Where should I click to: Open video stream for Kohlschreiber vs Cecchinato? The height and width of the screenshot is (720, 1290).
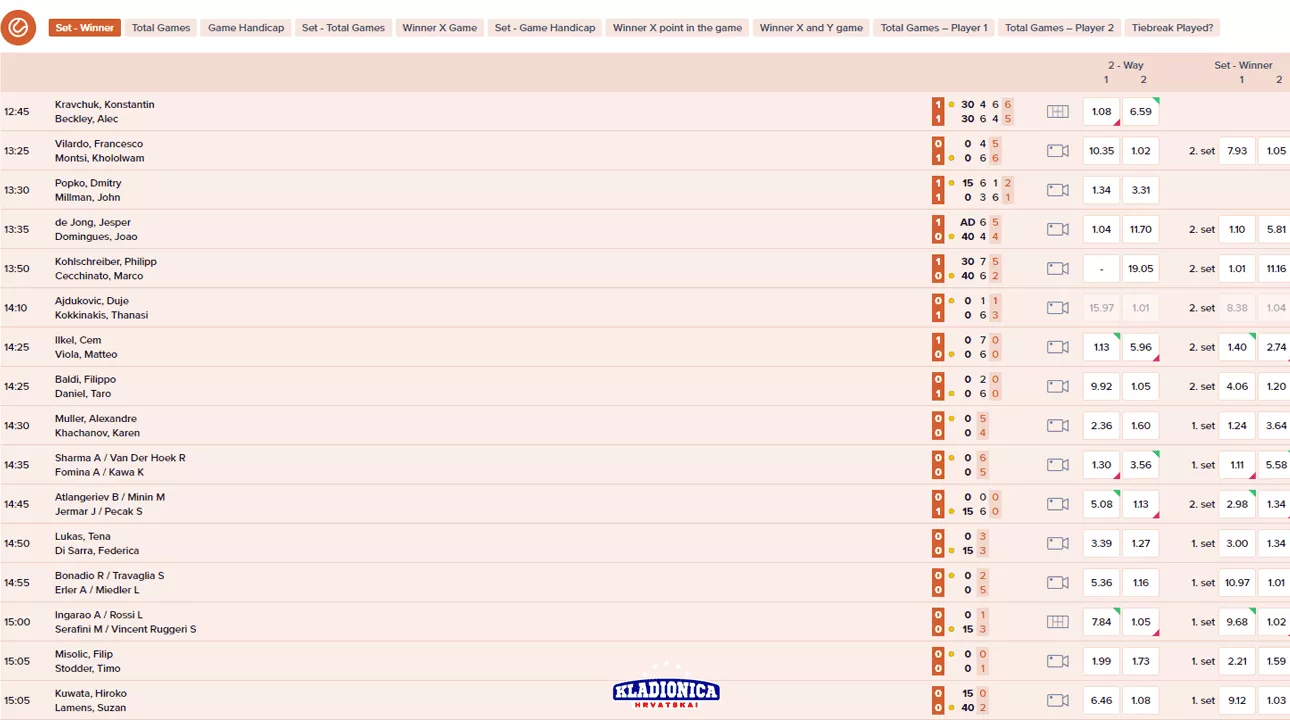1057,269
